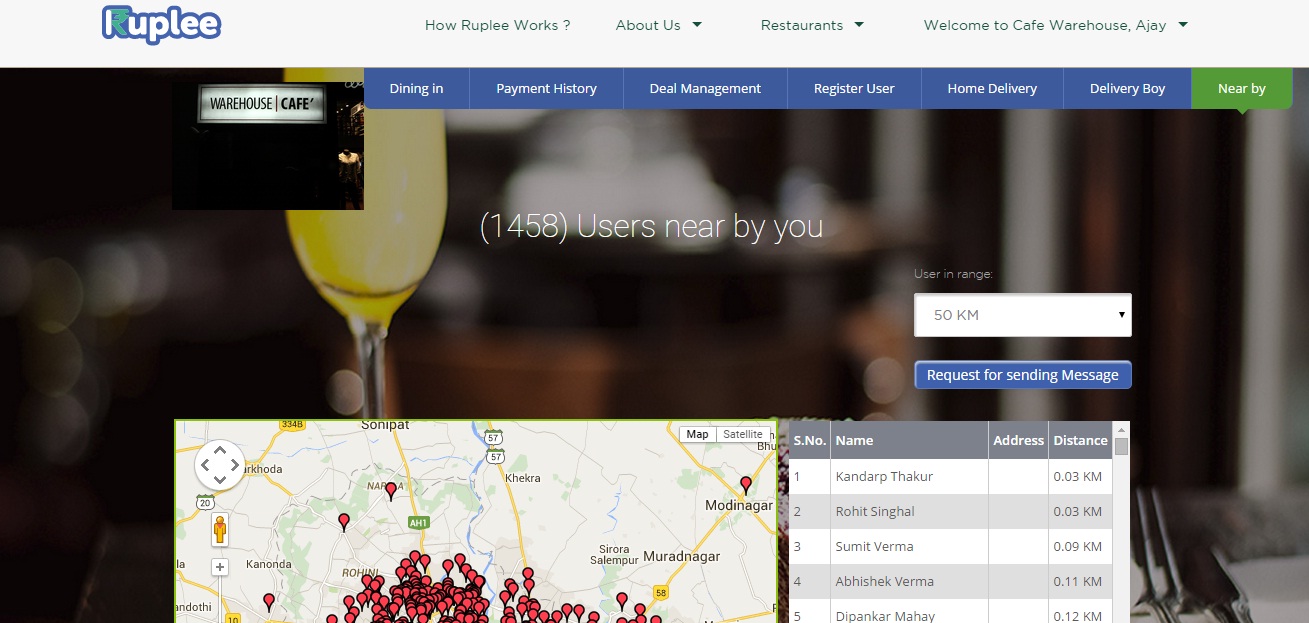Click the map pin near Modinagar
This screenshot has height=623, width=1309.
click(x=745, y=485)
